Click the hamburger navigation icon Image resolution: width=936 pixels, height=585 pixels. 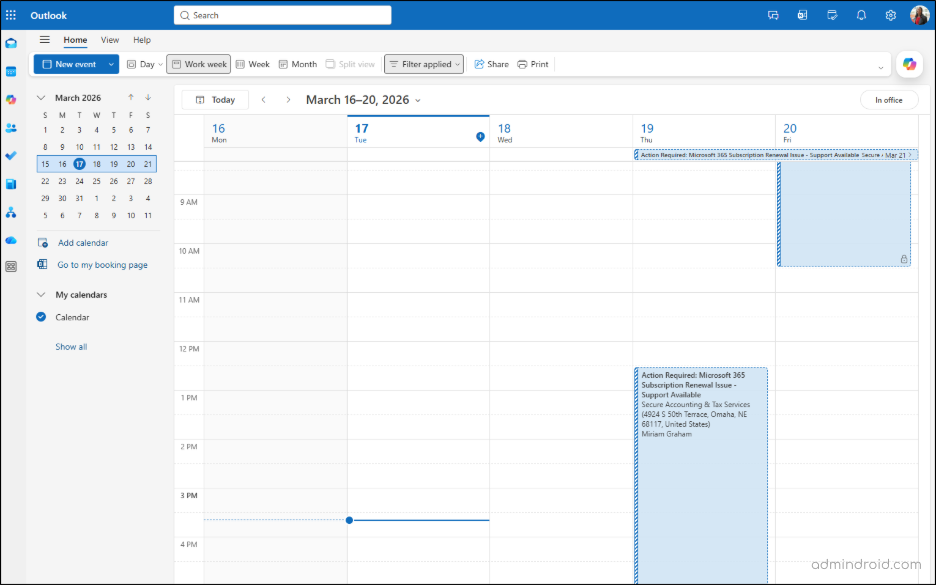(x=44, y=40)
